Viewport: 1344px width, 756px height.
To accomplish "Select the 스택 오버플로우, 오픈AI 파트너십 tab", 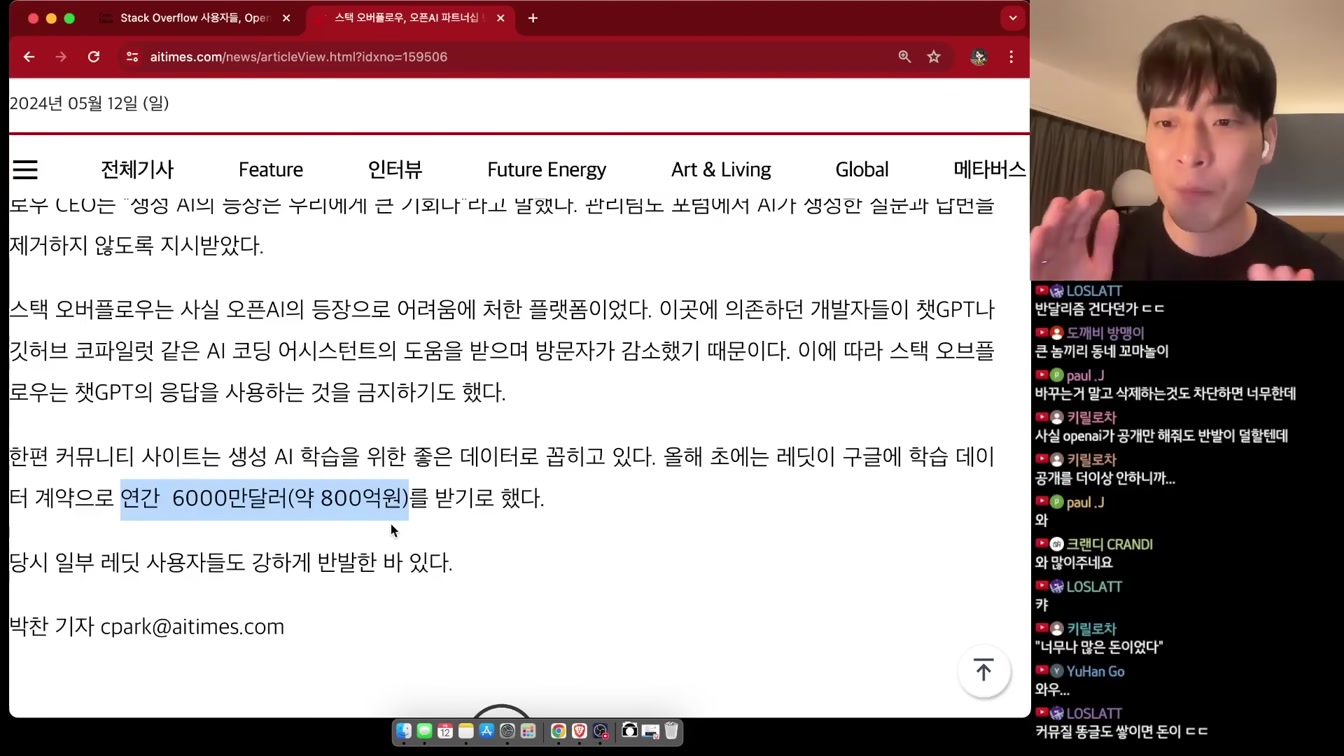I will coord(409,18).
